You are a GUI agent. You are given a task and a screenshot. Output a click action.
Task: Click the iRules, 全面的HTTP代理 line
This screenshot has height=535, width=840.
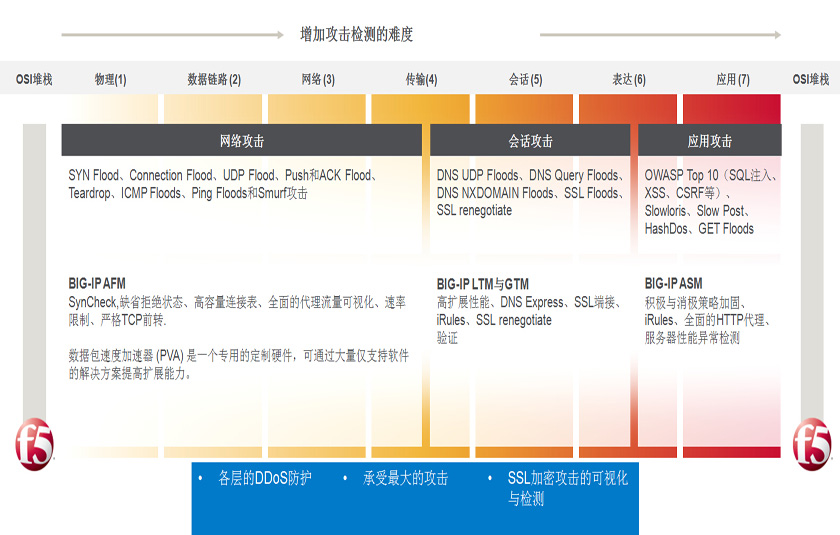(x=708, y=320)
